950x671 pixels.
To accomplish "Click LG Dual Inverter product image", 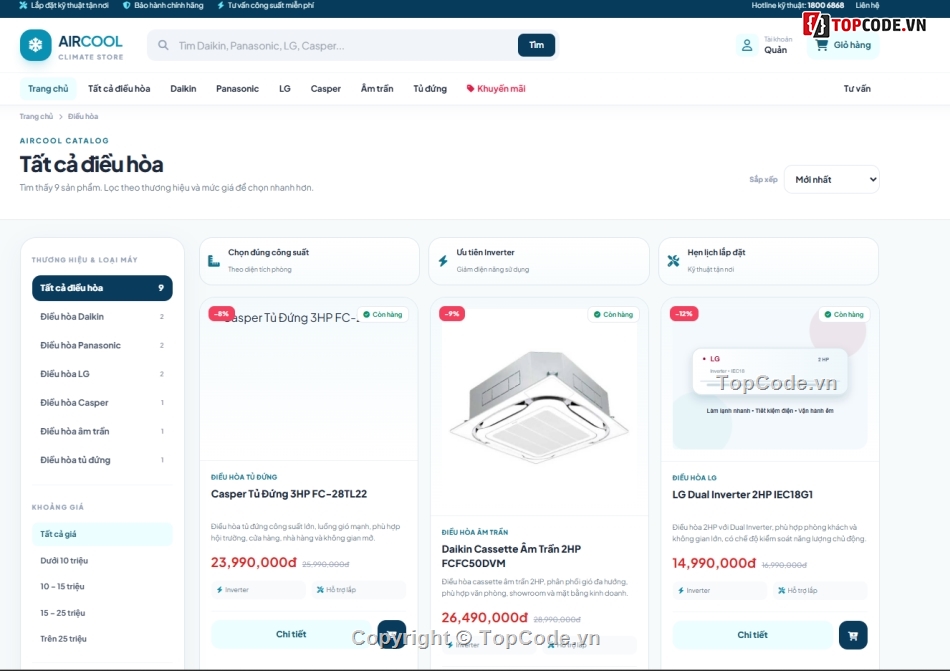I will click(770, 380).
